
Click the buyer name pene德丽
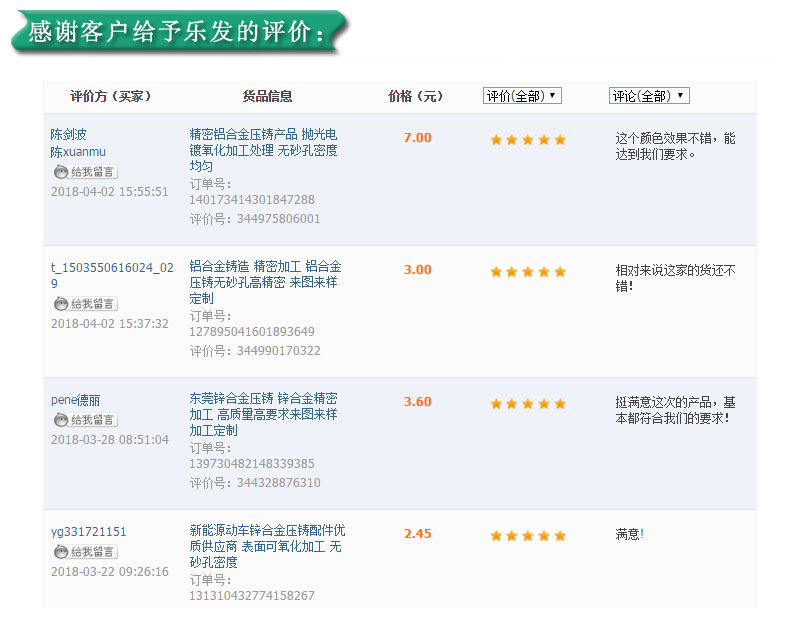(x=76, y=400)
